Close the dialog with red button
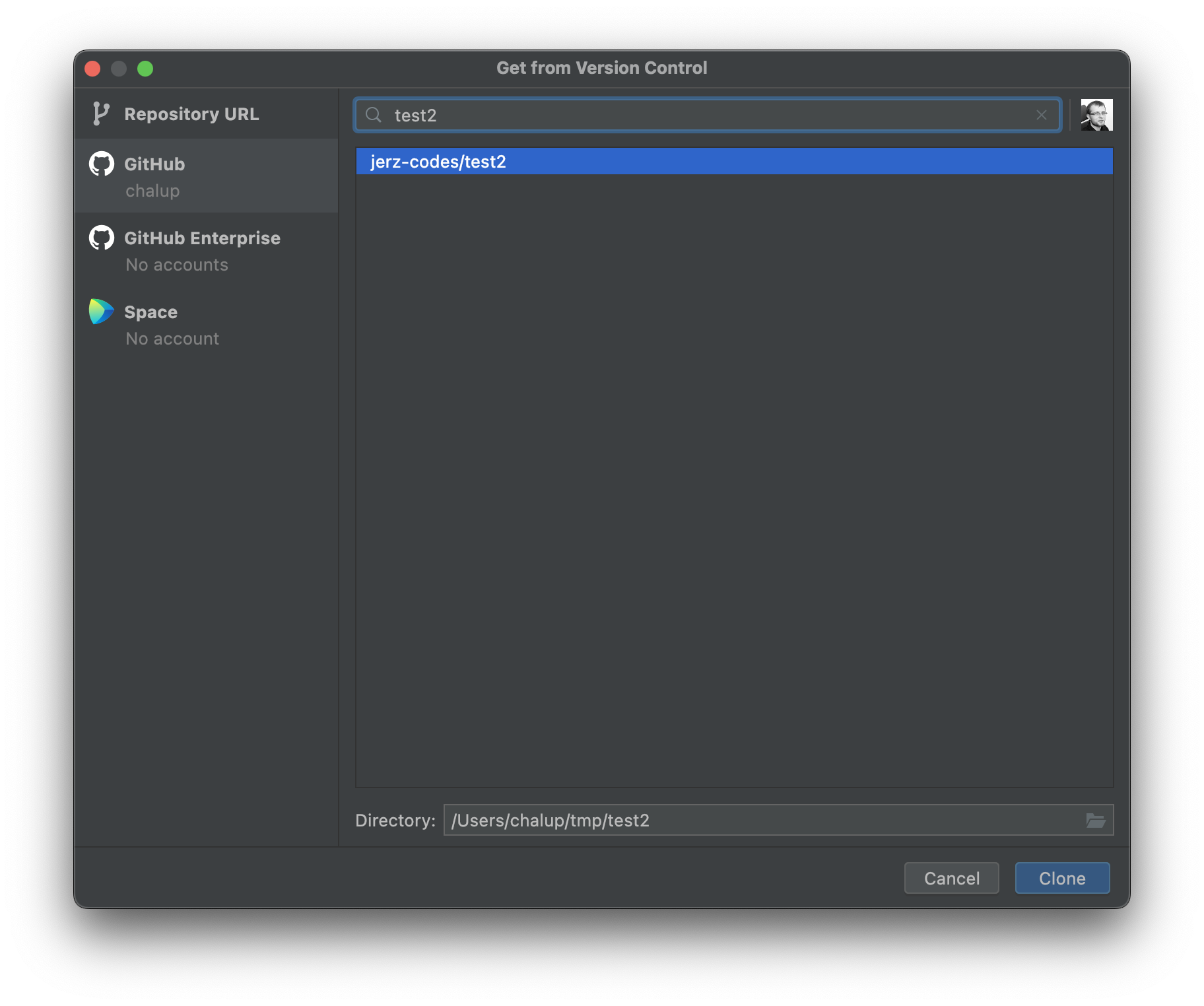This screenshot has height=1006, width=1204. pyautogui.click(x=92, y=69)
